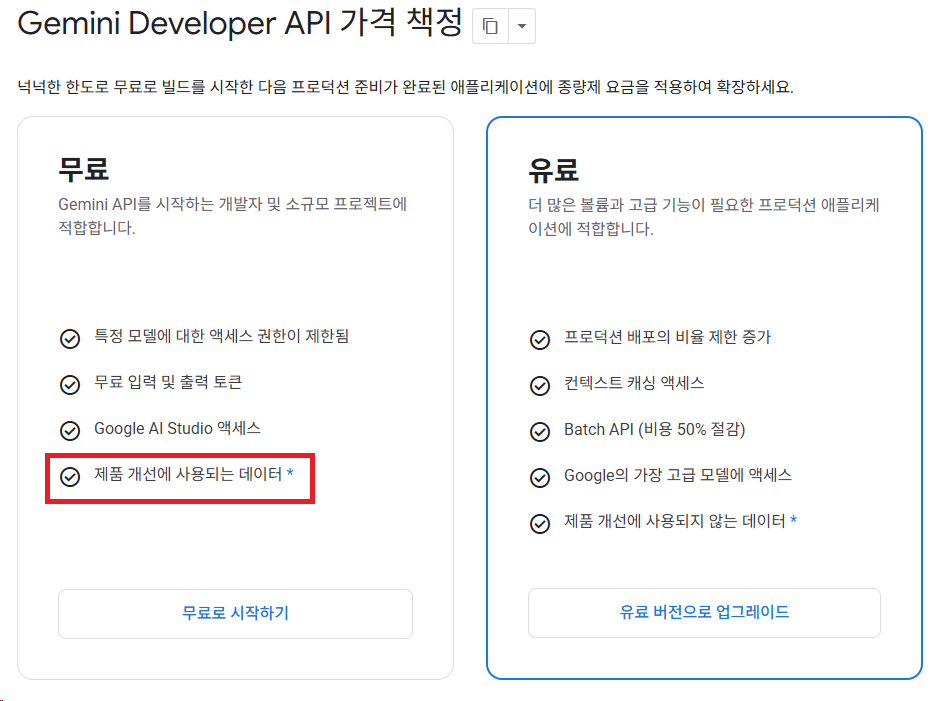Click text 컨텍스트 캐싱 액세스
933x701 pixels.
(x=634, y=383)
